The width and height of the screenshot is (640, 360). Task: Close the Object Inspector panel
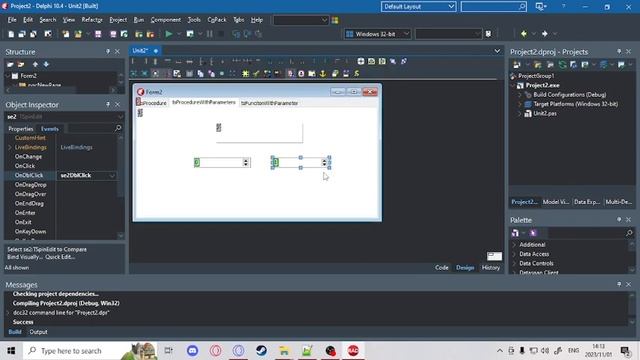tap(118, 104)
